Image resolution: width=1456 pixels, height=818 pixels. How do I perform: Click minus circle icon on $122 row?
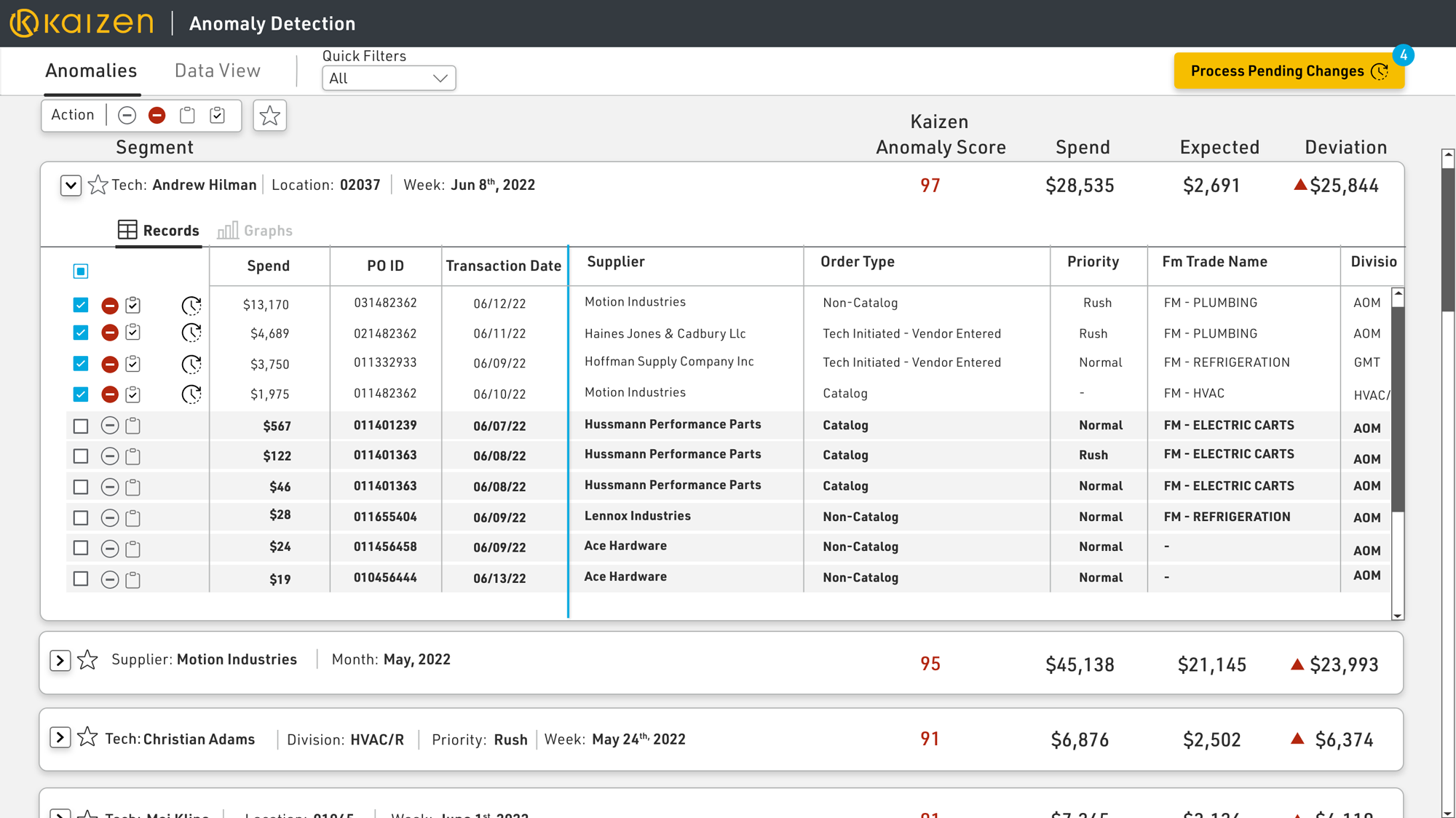click(x=110, y=456)
